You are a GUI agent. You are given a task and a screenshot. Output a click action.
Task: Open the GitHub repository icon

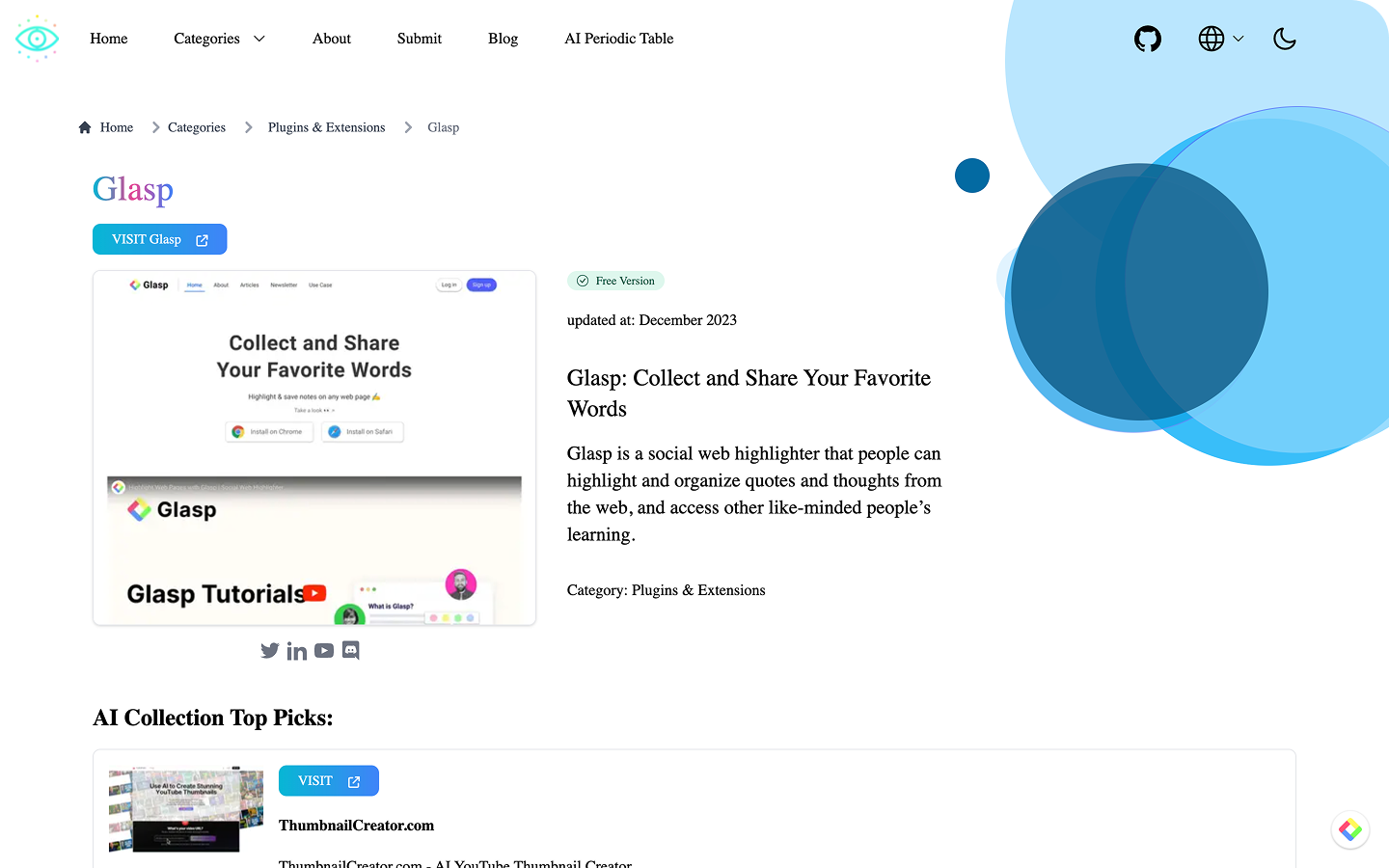pos(1148,39)
